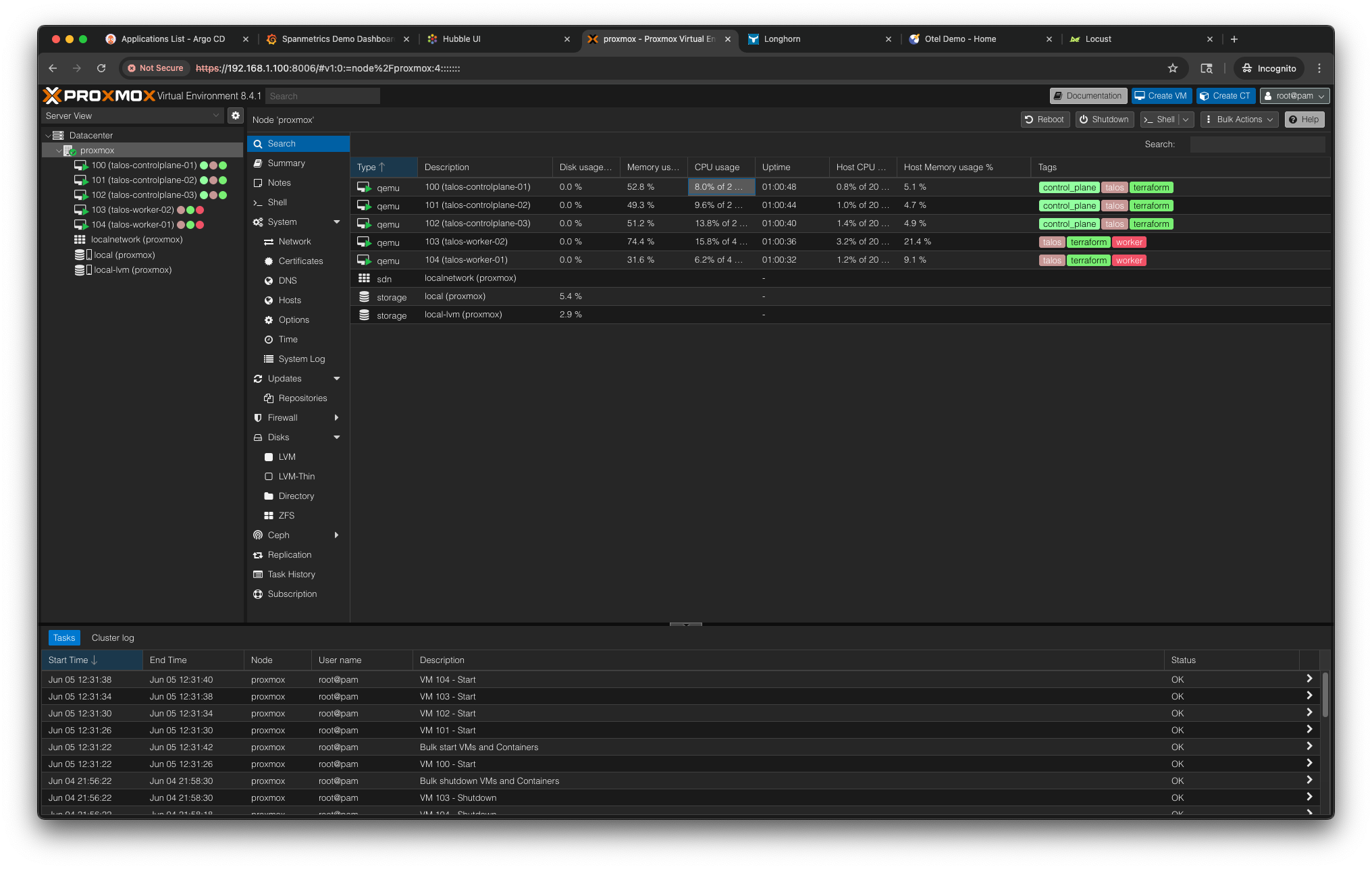Open the Documentation button
The image size is (1372, 869).
(1088, 96)
